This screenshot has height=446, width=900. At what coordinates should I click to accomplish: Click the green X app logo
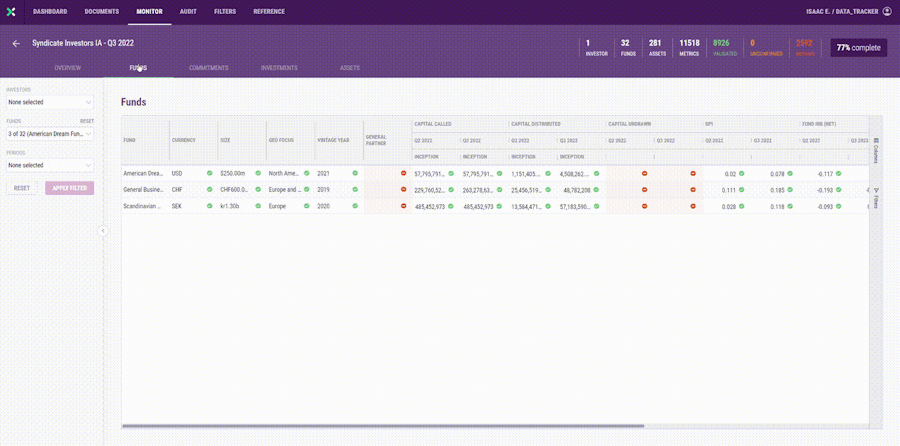coord(11,12)
